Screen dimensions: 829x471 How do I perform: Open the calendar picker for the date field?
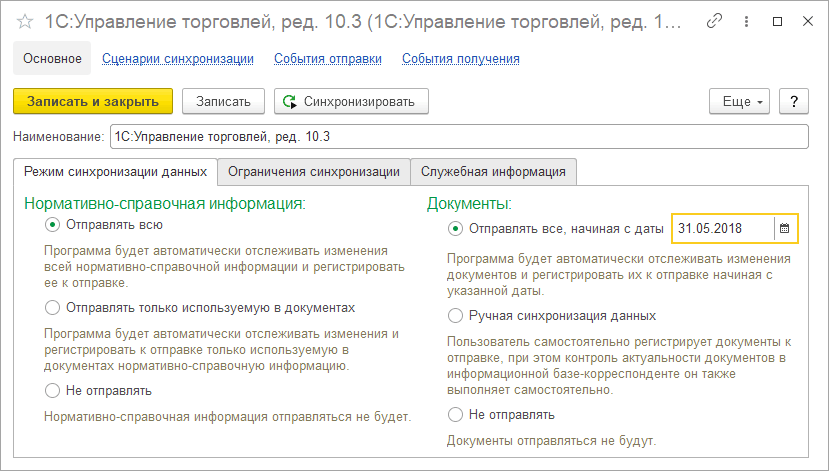(x=785, y=228)
